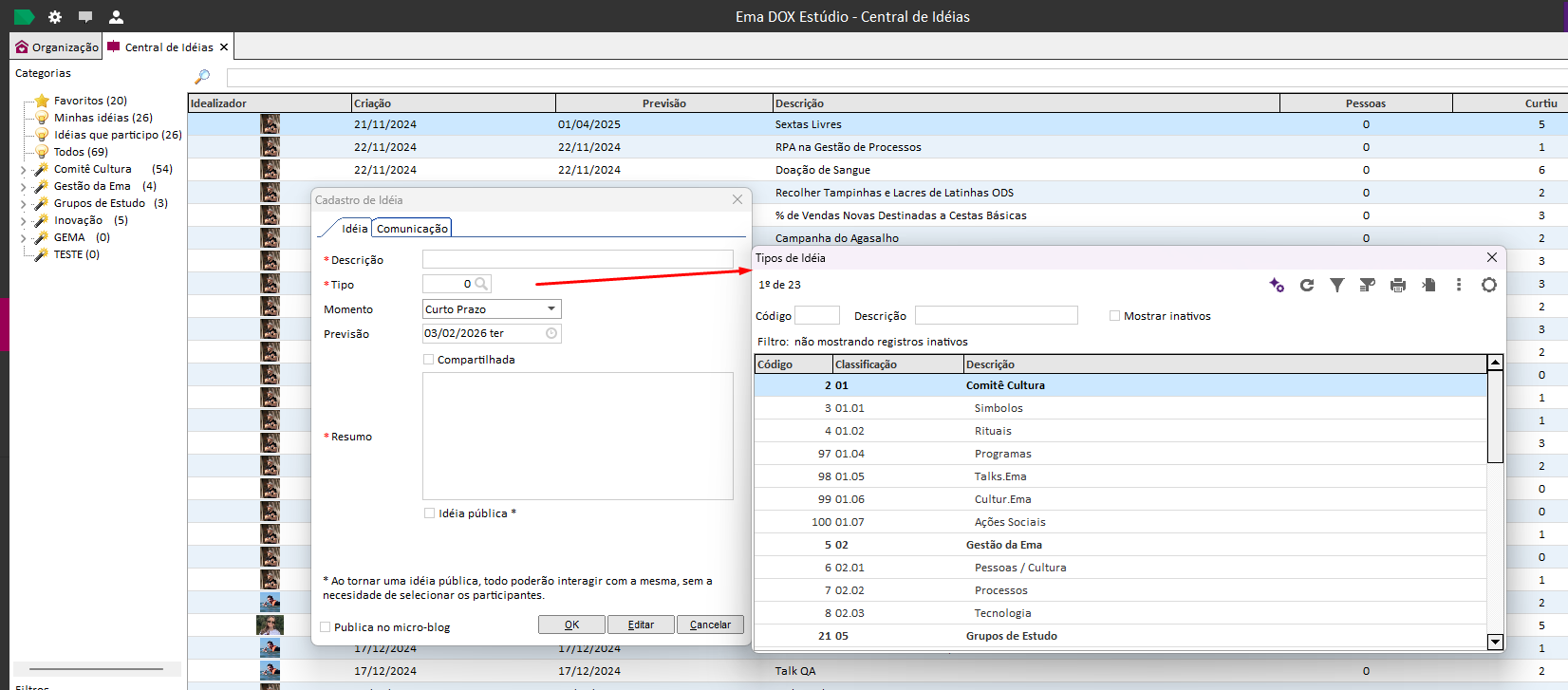Switch to the Comunicação tab
The height and width of the screenshot is (690, 1568).
412,229
